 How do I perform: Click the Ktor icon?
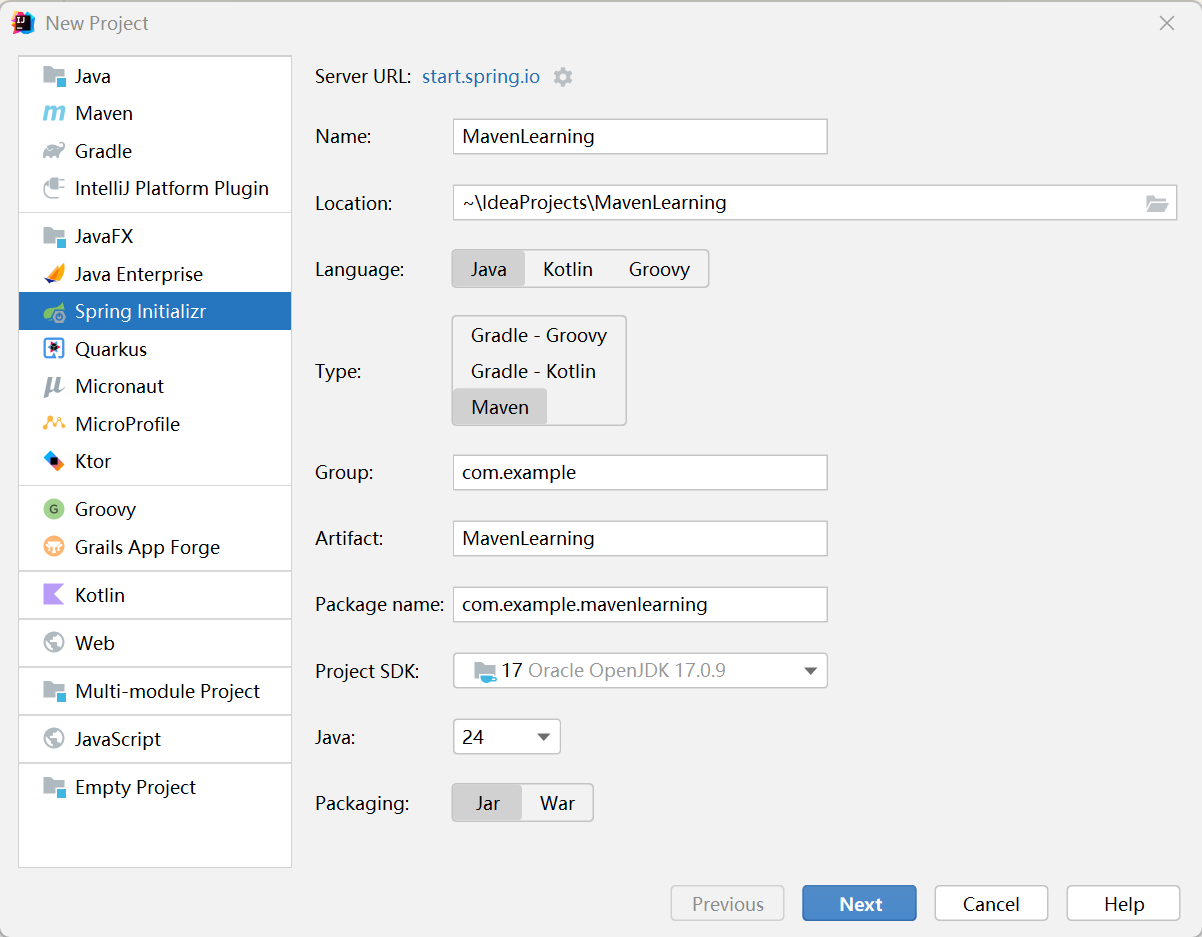[54, 461]
